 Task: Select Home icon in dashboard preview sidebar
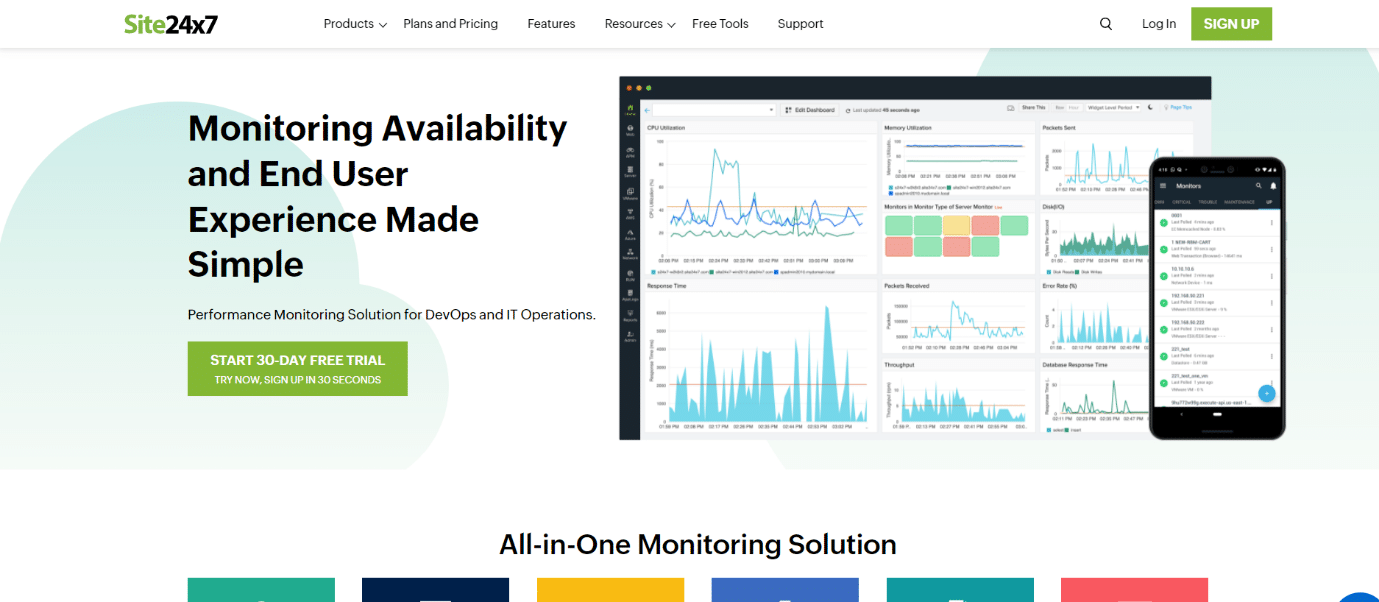click(630, 109)
